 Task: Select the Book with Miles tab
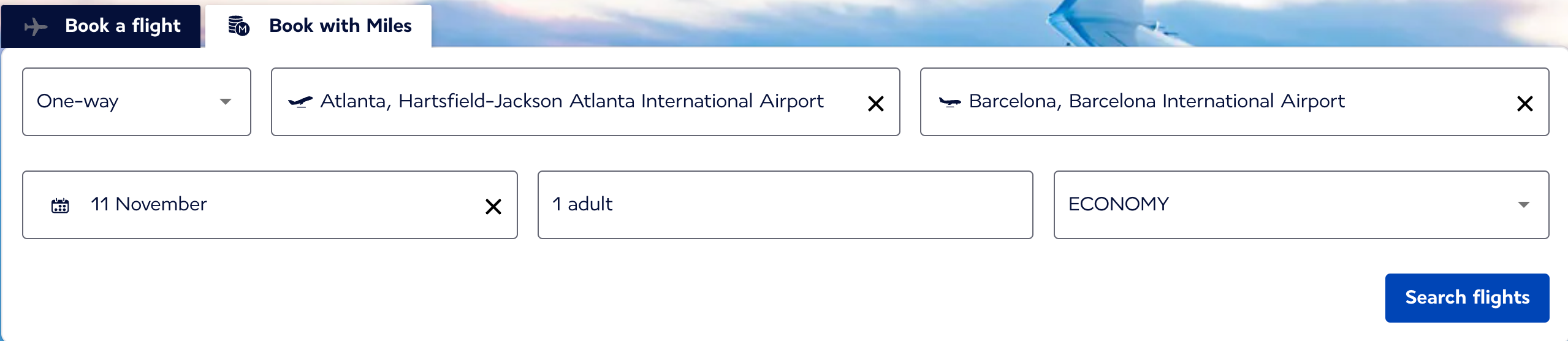click(x=319, y=26)
